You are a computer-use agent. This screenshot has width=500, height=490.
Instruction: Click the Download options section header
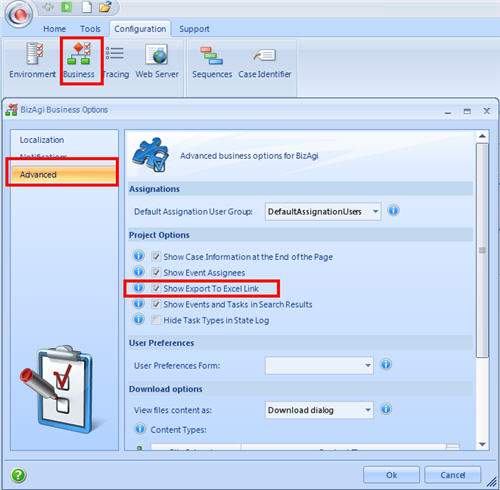pyautogui.click(x=166, y=389)
